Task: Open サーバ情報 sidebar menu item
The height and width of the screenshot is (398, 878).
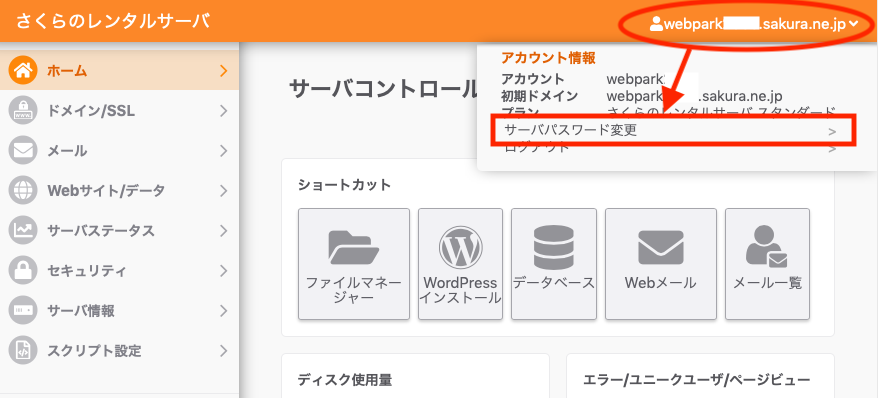Action: coord(119,311)
